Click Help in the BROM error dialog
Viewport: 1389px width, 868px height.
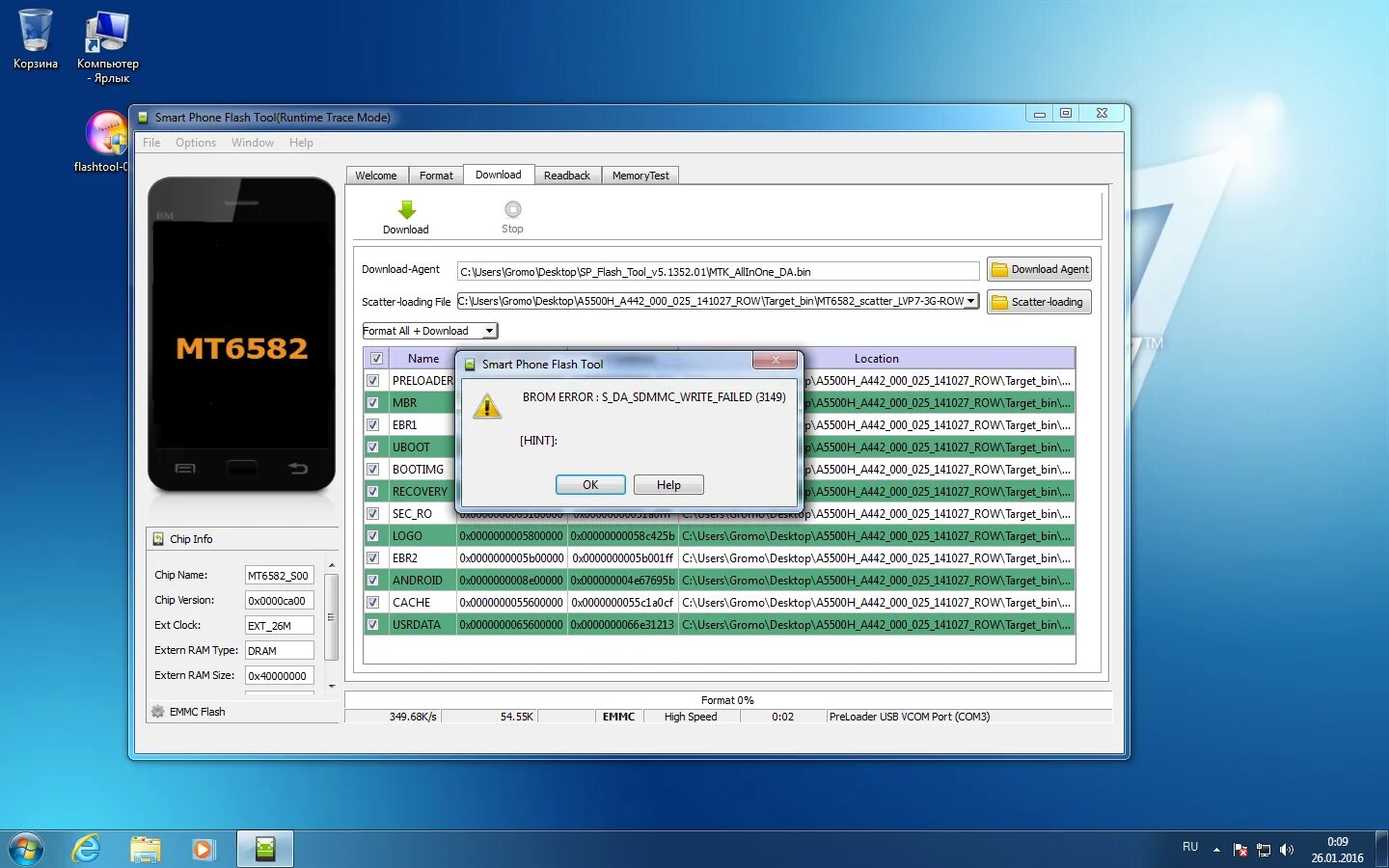(x=668, y=485)
